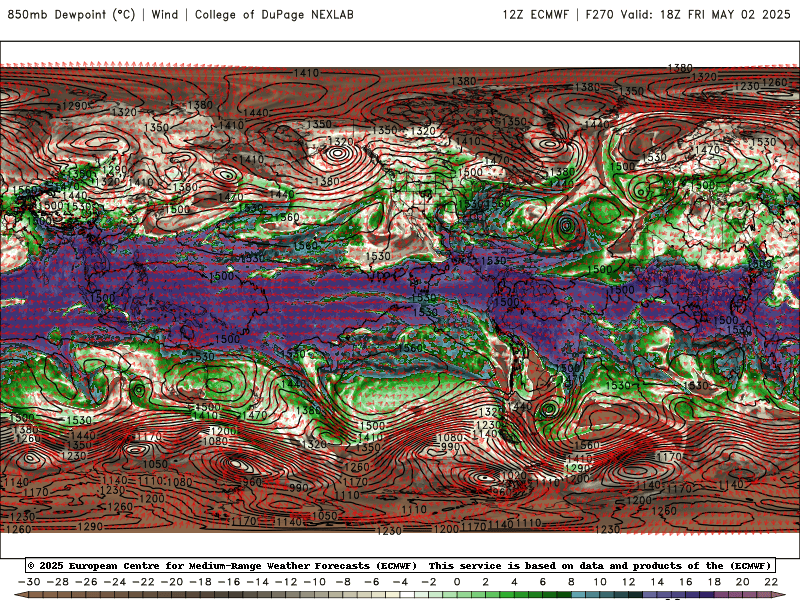
Task: Select the 16 value on the color scale
Action: [686, 582]
